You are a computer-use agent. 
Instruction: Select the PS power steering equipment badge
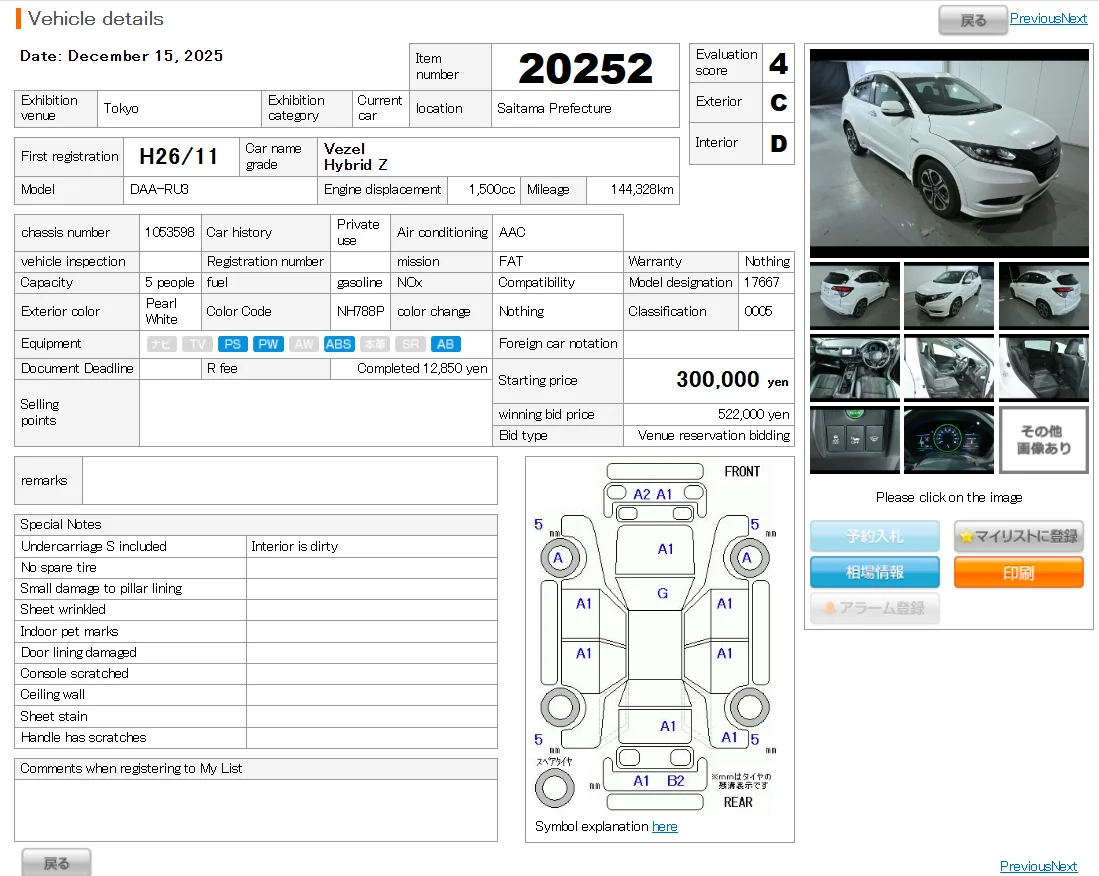232,344
